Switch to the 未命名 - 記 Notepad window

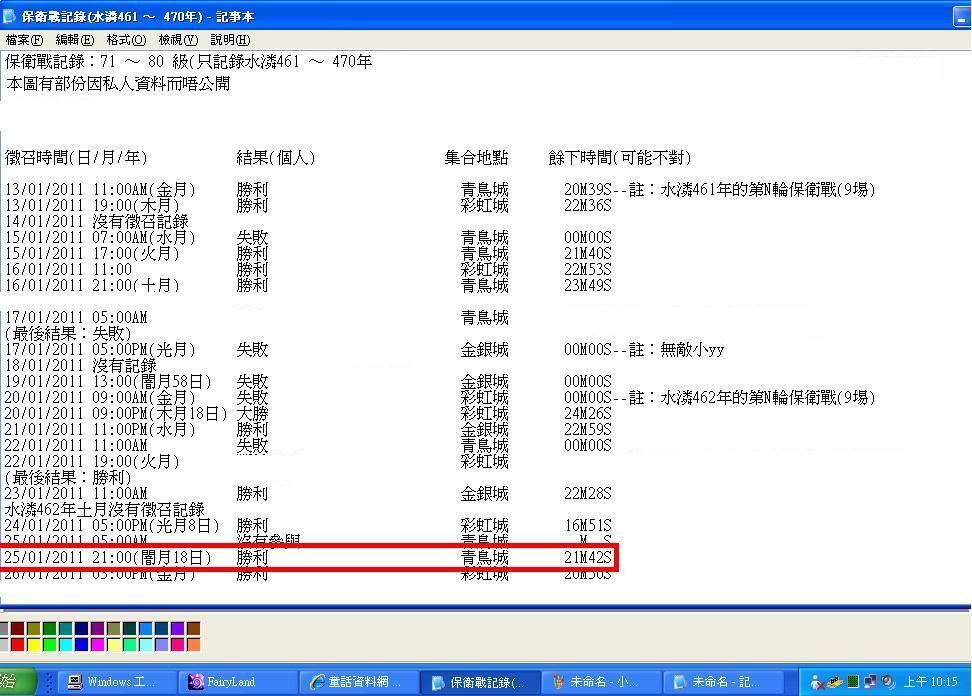(x=724, y=682)
